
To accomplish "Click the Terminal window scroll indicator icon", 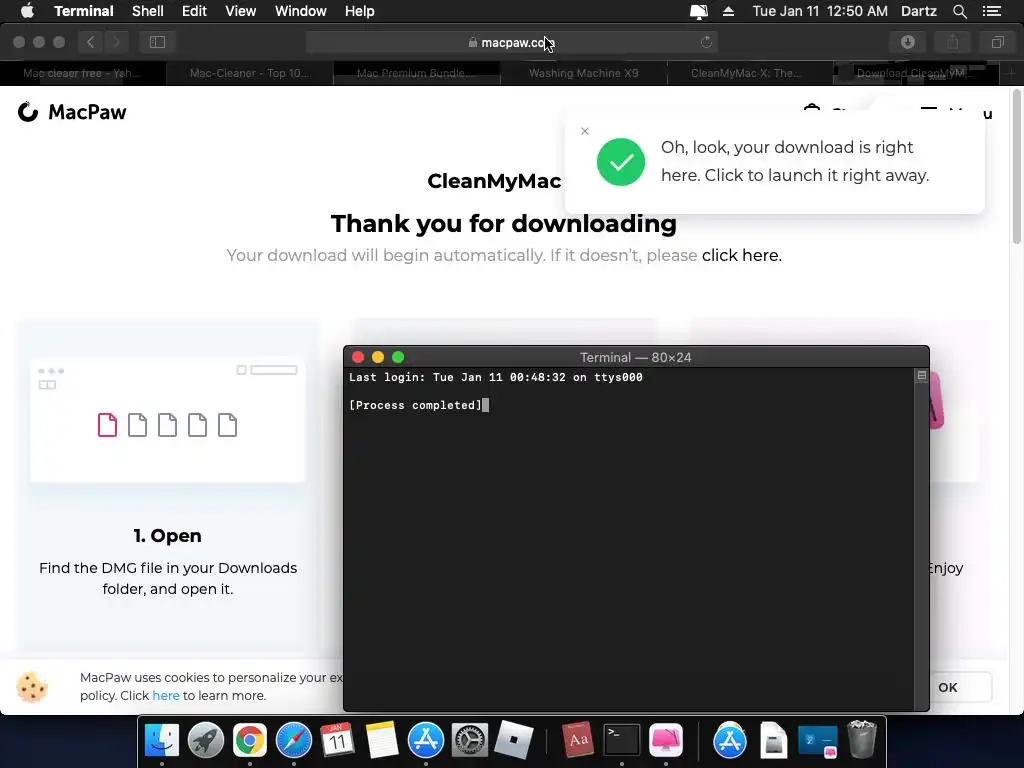I will (921, 376).
